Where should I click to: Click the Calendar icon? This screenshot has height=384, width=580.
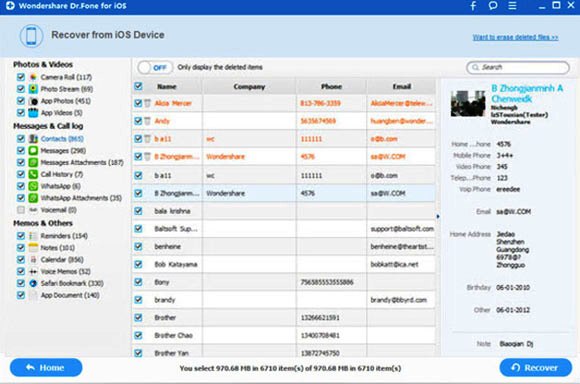pos(33,259)
